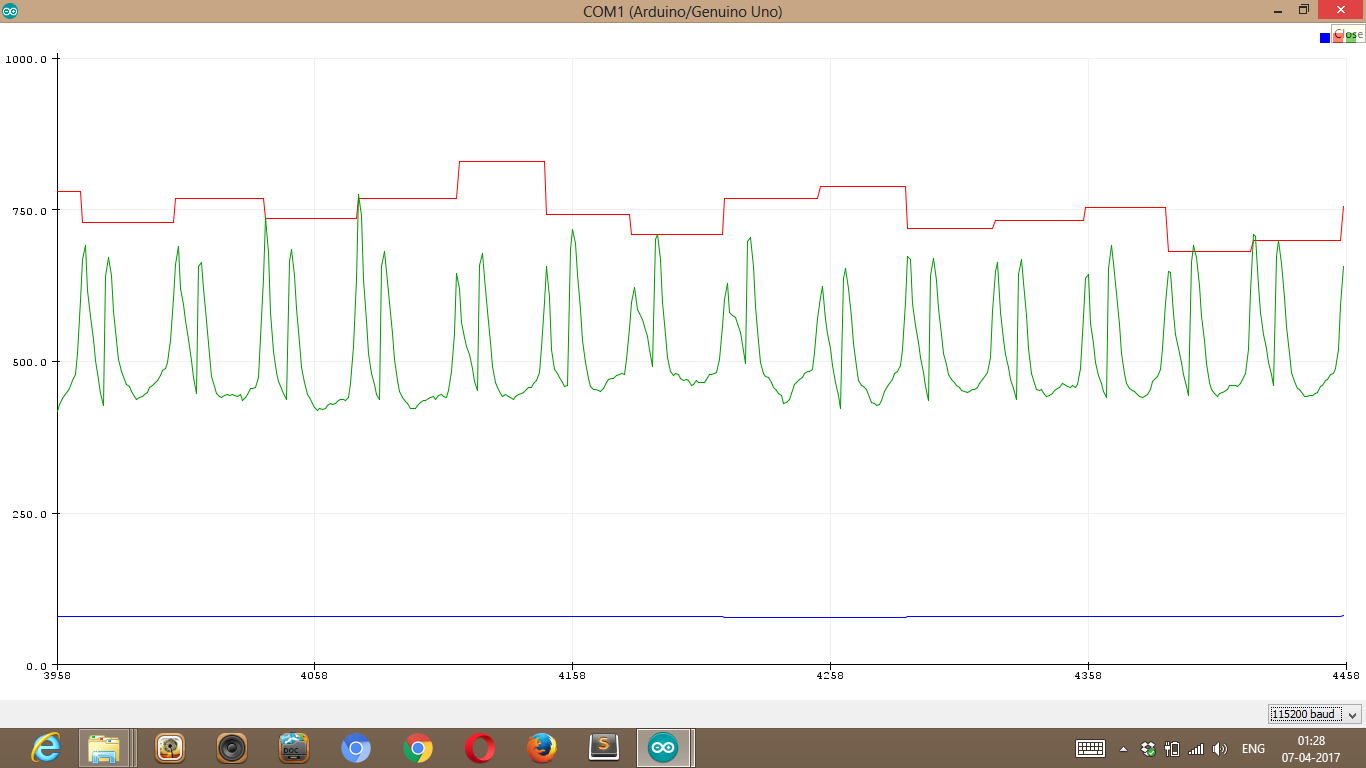Open the 115200 baud rate dropdown
The height and width of the screenshot is (768, 1366).
pos(1315,714)
